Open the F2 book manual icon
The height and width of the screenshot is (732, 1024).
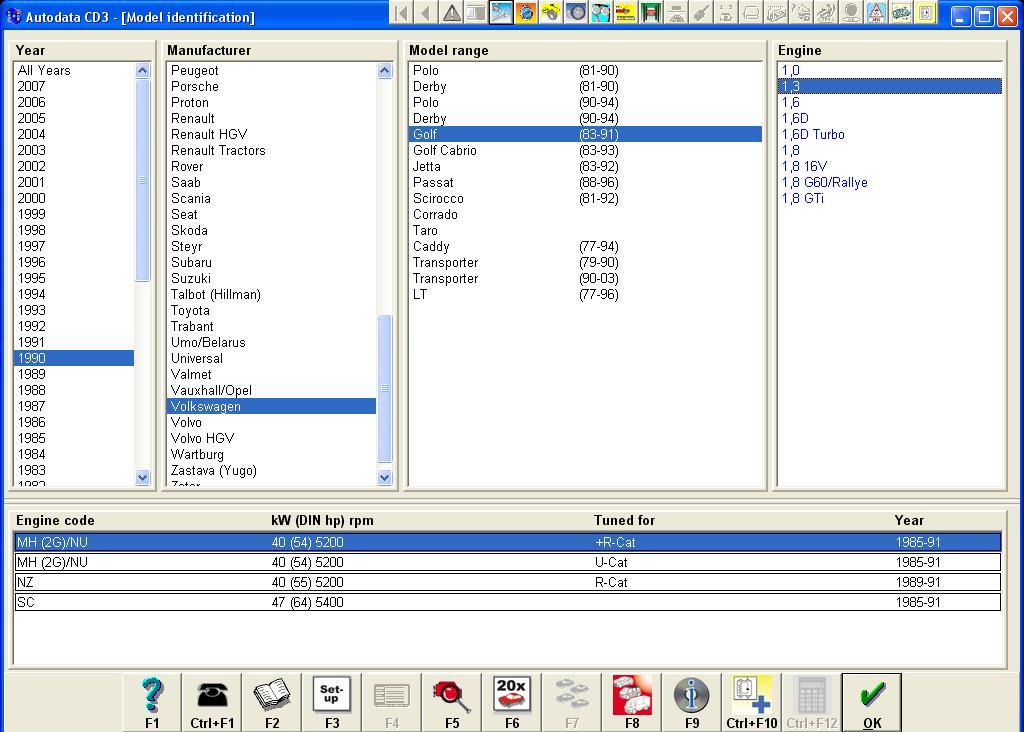point(272,701)
